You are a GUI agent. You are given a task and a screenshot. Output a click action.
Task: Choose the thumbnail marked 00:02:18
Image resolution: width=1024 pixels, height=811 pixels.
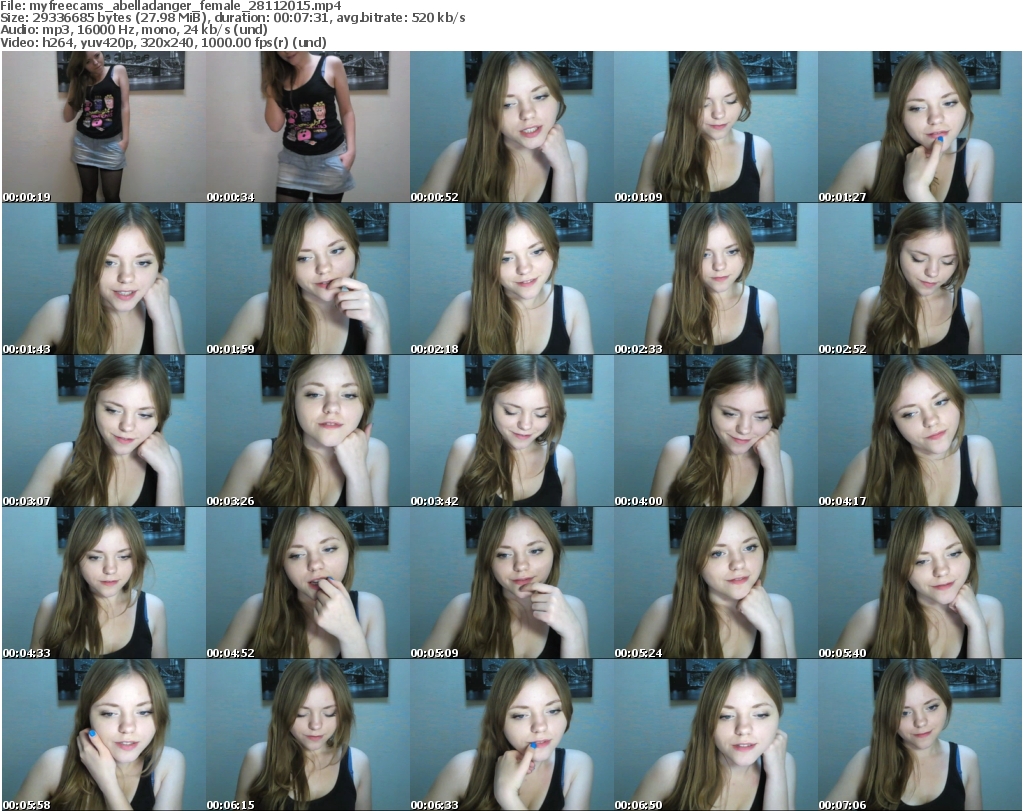pyautogui.click(x=511, y=279)
